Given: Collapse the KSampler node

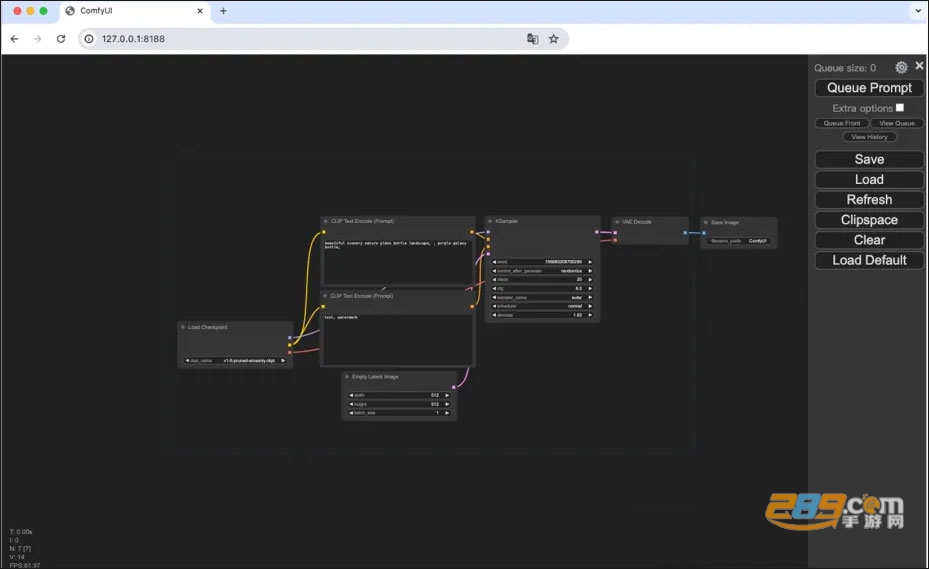Looking at the screenshot, I should 489,221.
